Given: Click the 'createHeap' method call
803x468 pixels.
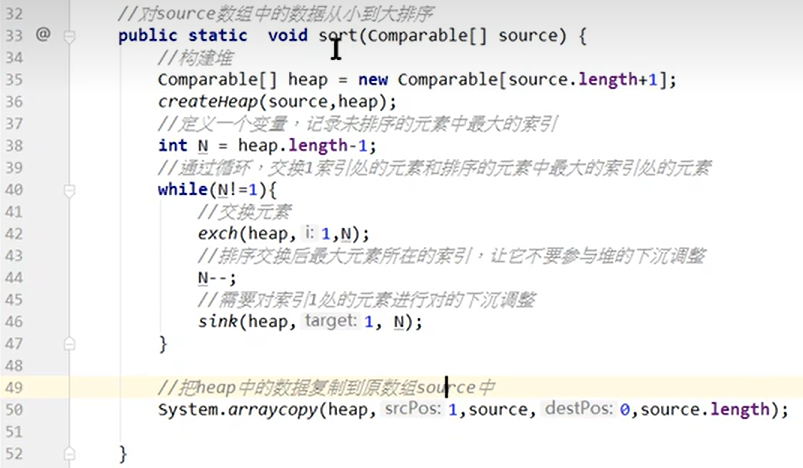Looking at the screenshot, I should click(x=208, y=101).
